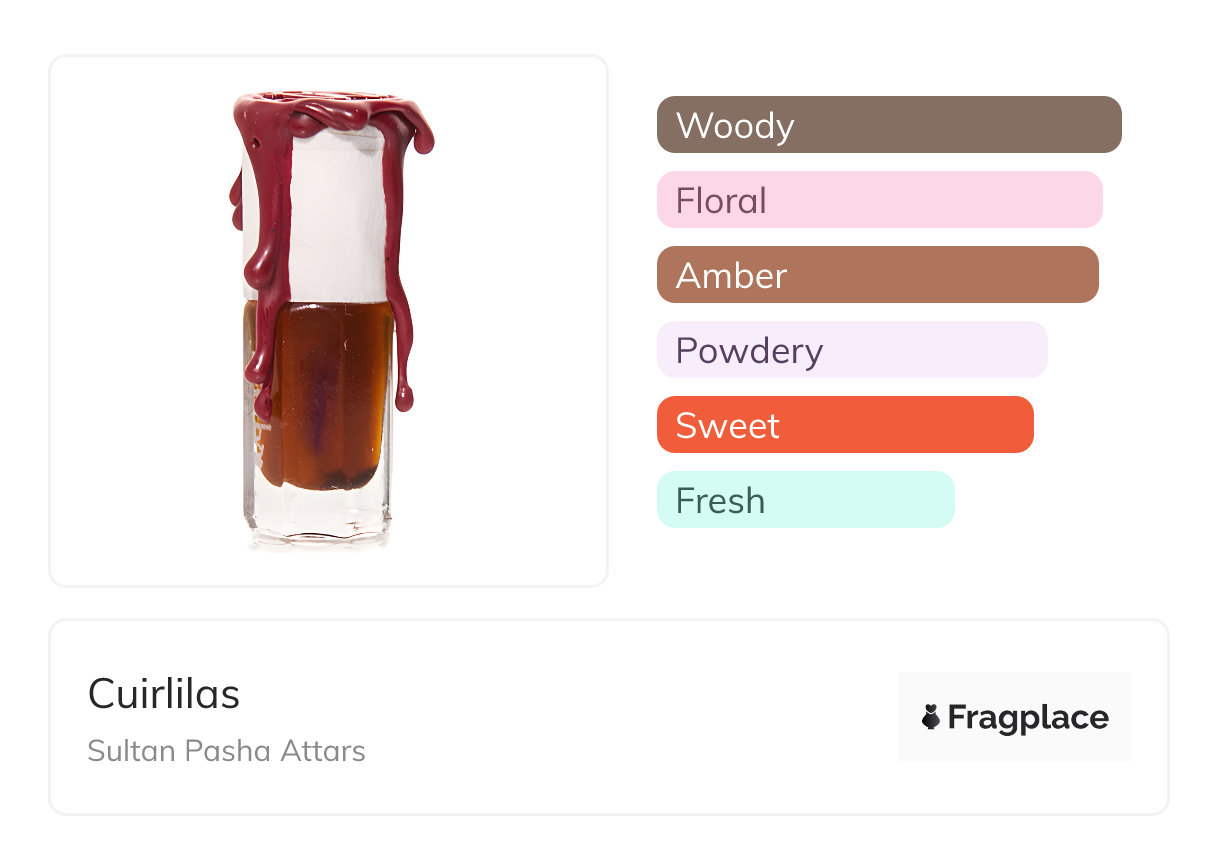The height and width of the screenshot is (864, 1218).
Task: Click the amber perfume oil inside the bottle
Action: tap(330, 390)
